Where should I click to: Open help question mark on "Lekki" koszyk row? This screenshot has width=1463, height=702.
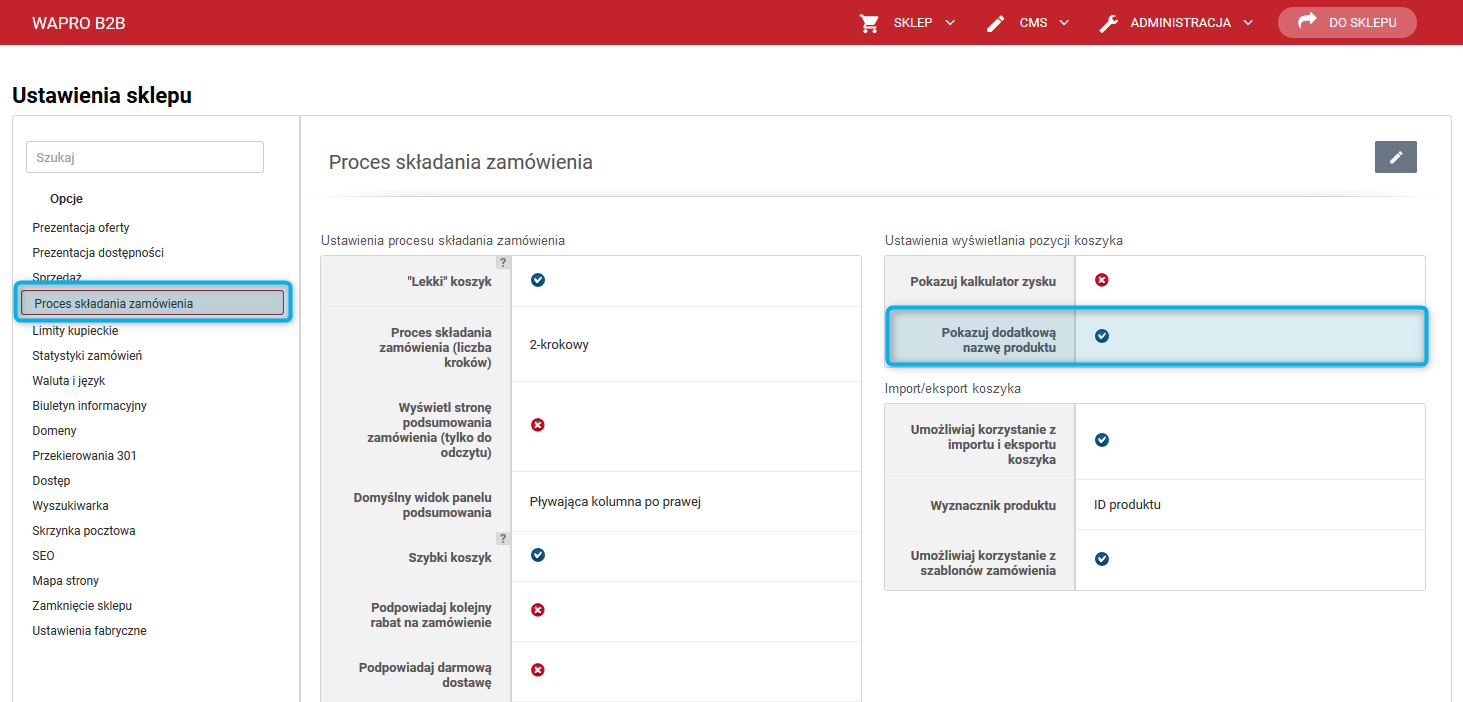pos(503,263)
